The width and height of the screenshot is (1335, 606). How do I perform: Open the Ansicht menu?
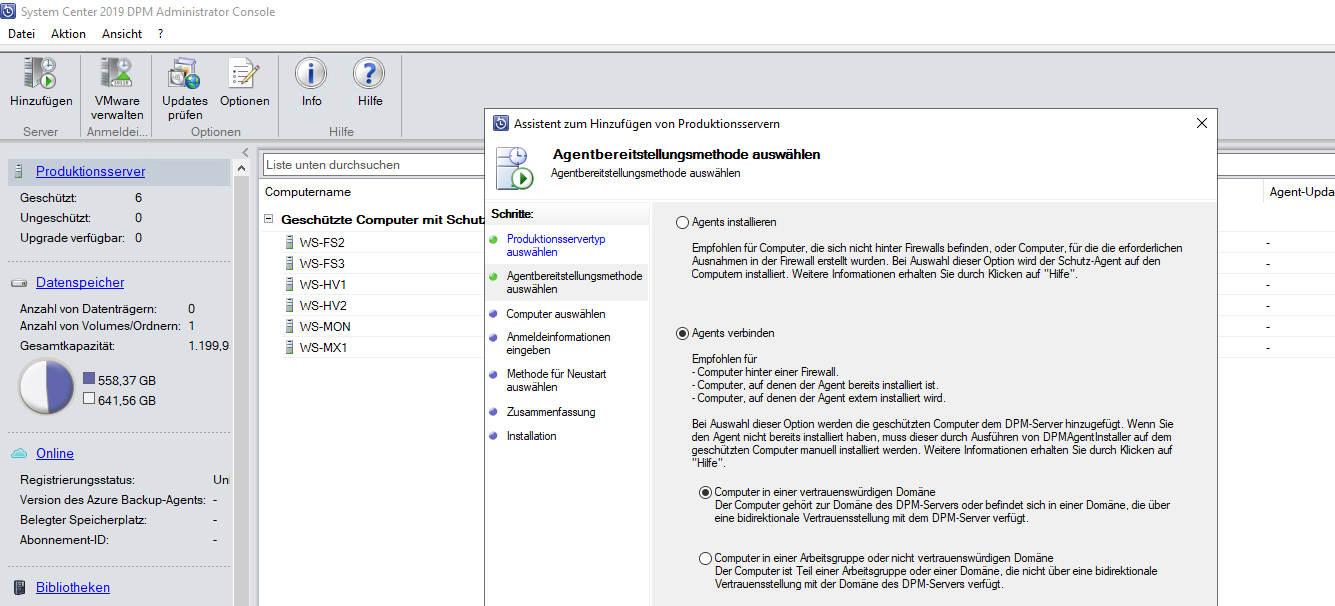tap(122, 34)
